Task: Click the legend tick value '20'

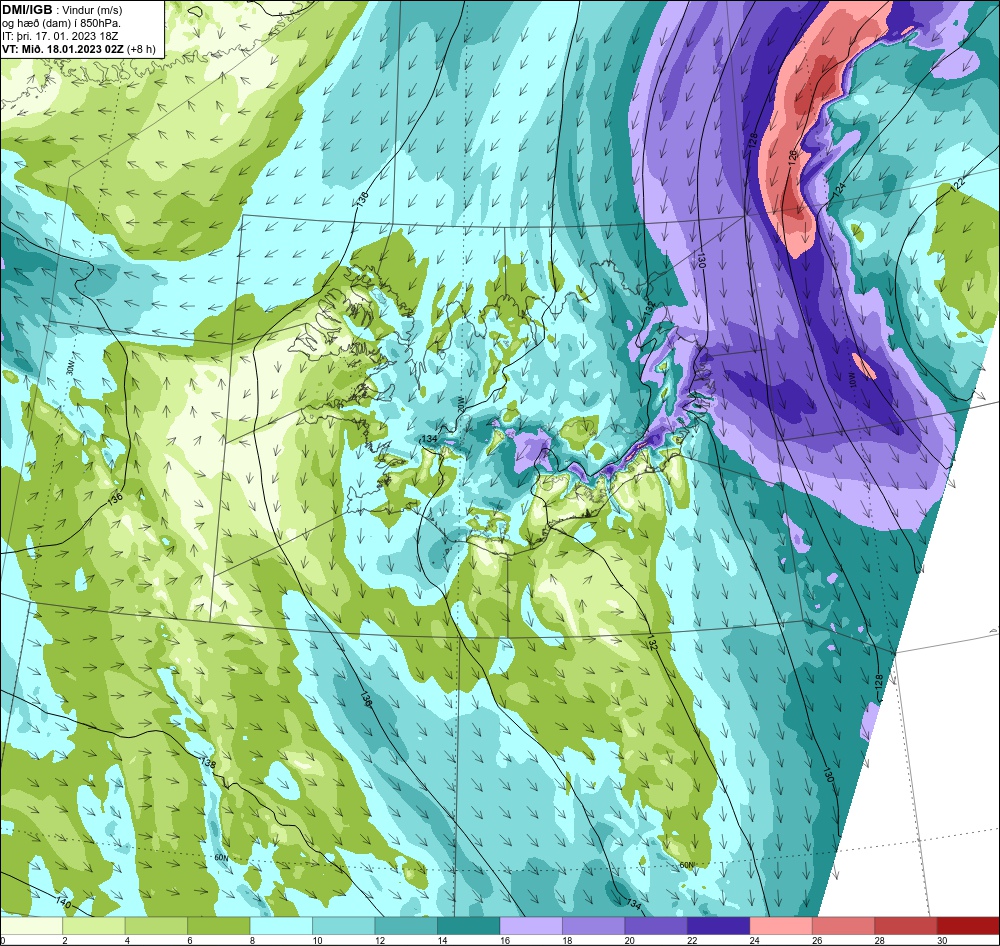Action: [x=628, y=940]
